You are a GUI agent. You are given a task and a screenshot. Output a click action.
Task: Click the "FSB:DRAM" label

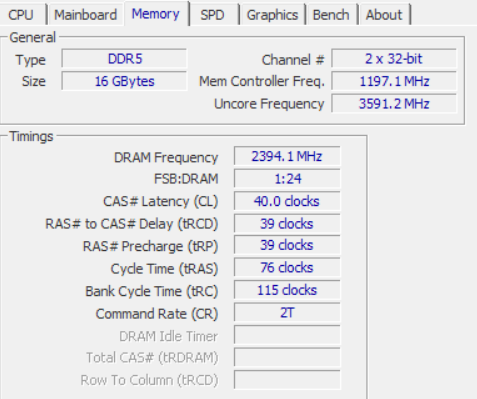(x=186, y=179)
